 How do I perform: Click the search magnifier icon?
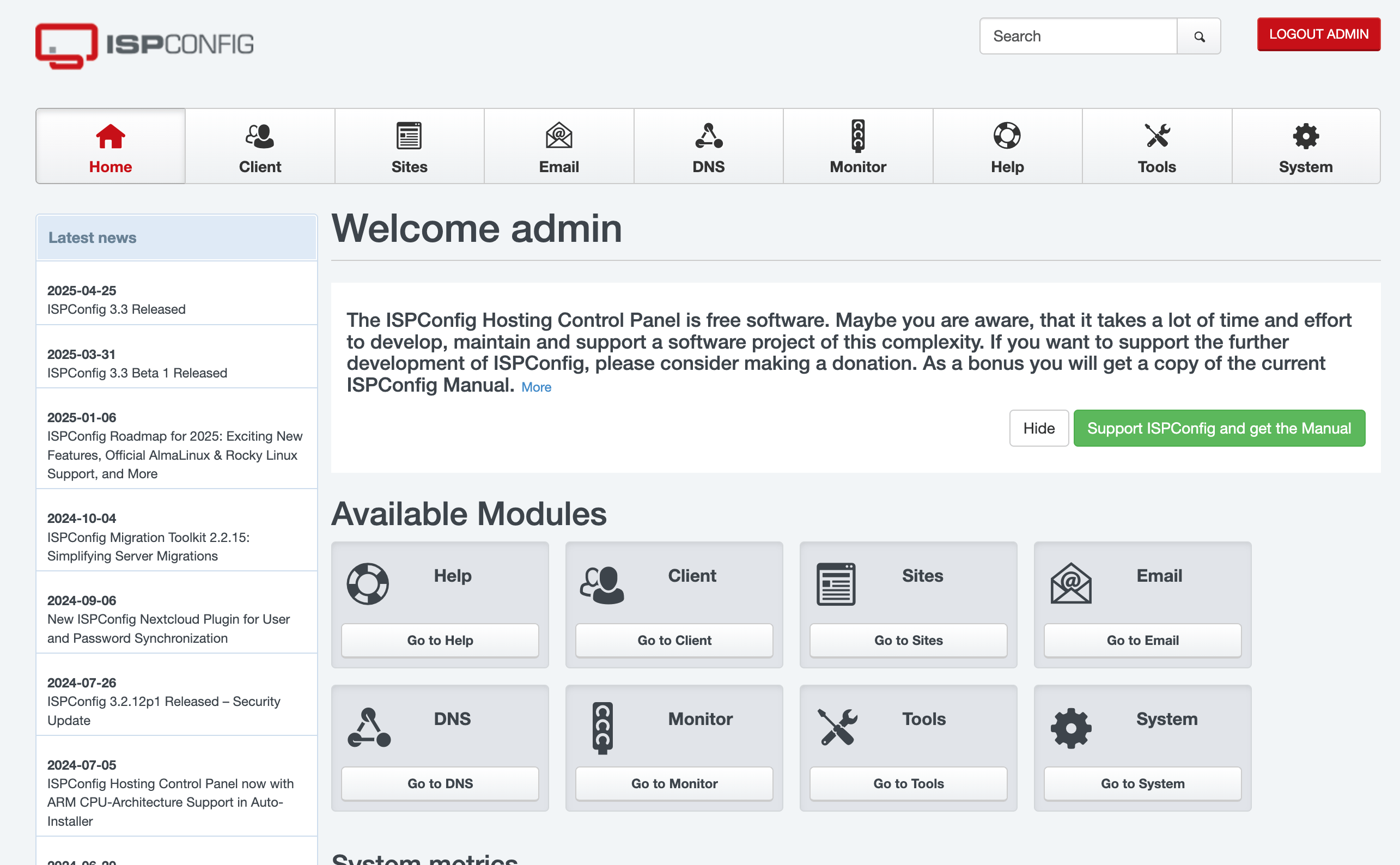tap(1199, 36)
